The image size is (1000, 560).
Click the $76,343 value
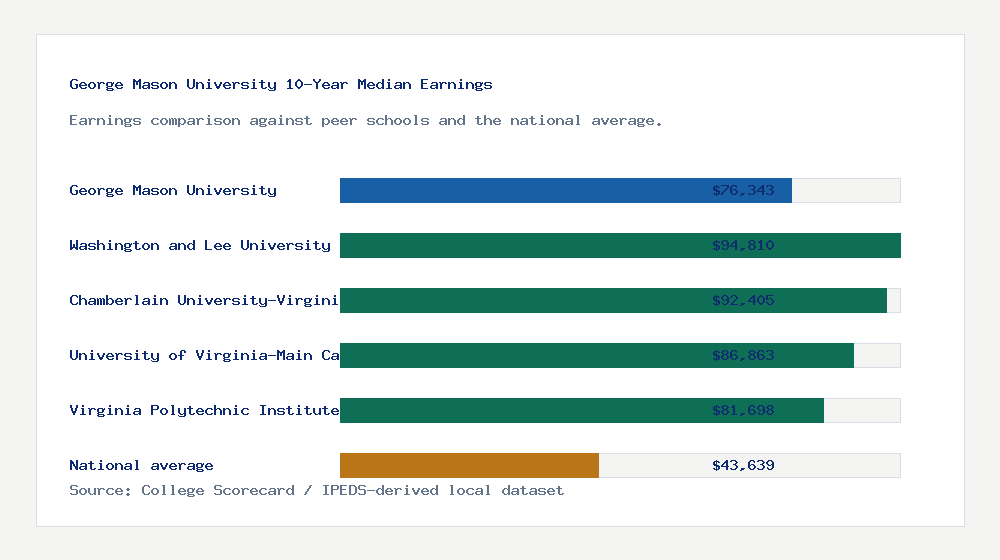coord(743,190)
